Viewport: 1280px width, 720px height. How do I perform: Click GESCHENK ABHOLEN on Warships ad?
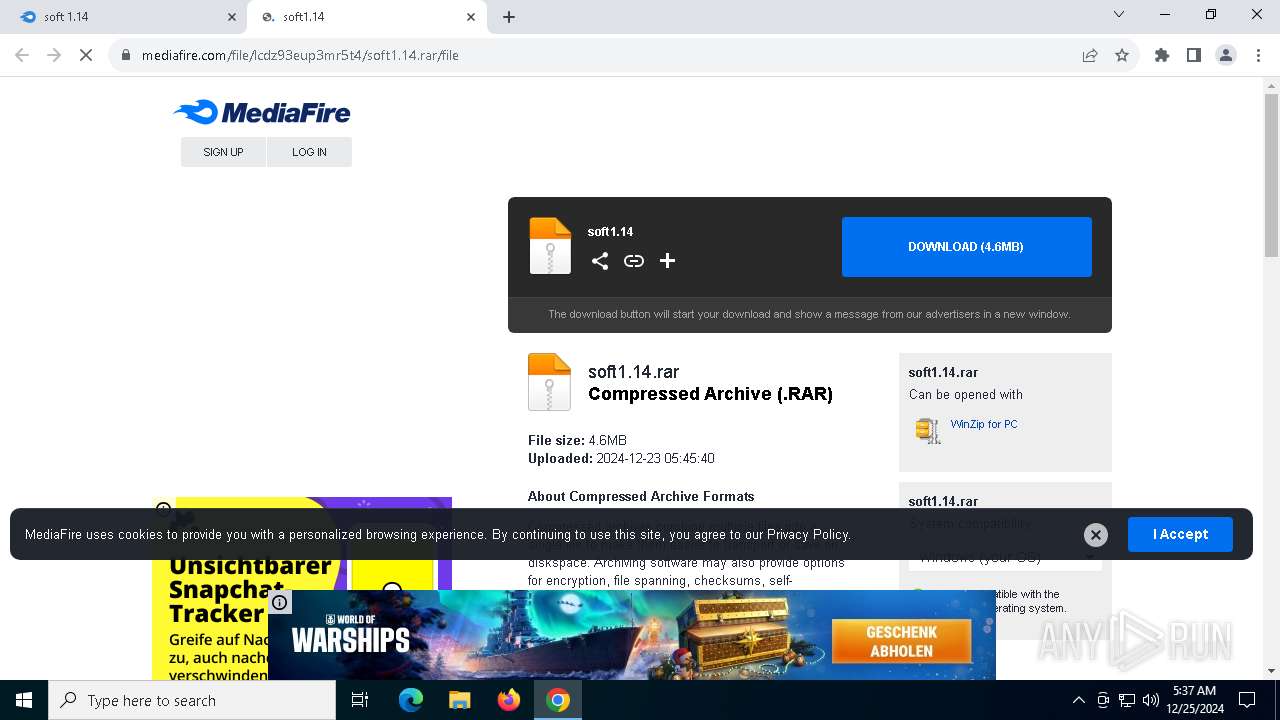(x=901, y=641)
